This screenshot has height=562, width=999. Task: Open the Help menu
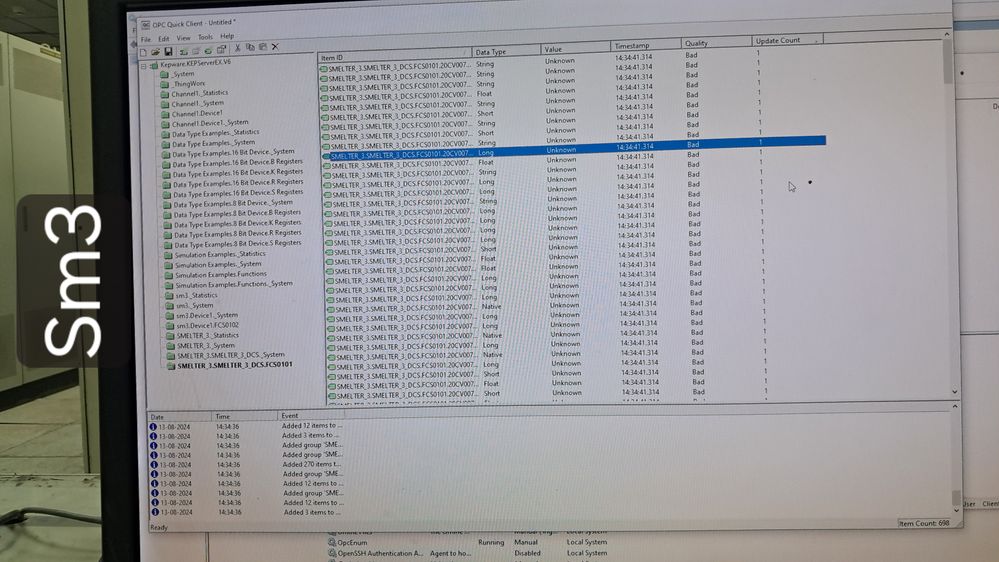coord(227,36)
